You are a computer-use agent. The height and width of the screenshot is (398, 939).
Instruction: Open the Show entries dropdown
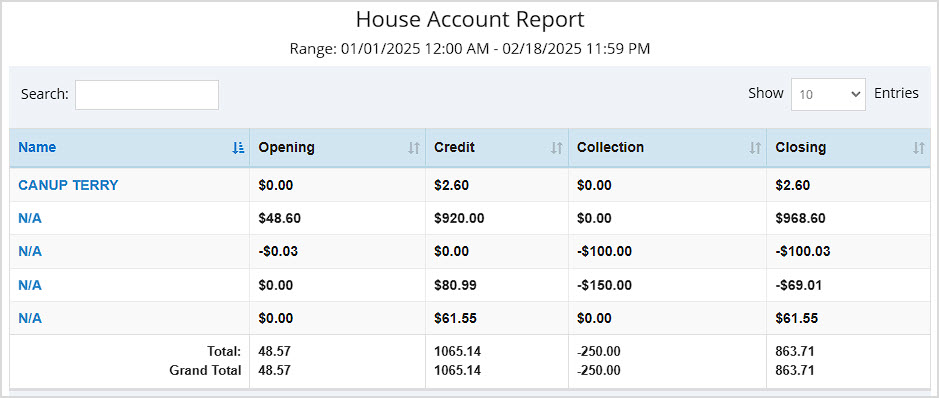[x=828, y=94]
